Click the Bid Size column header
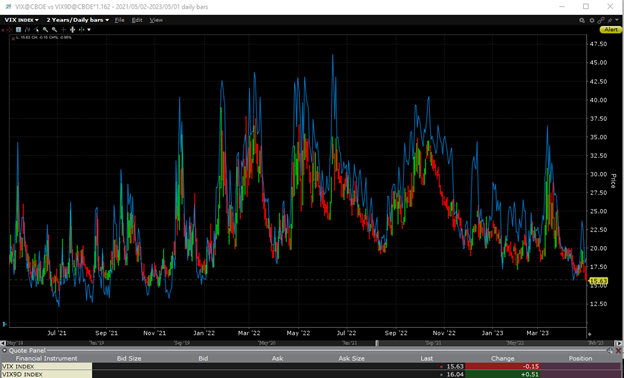This screenshot has width=624, height=378. (x=129, y=359)
